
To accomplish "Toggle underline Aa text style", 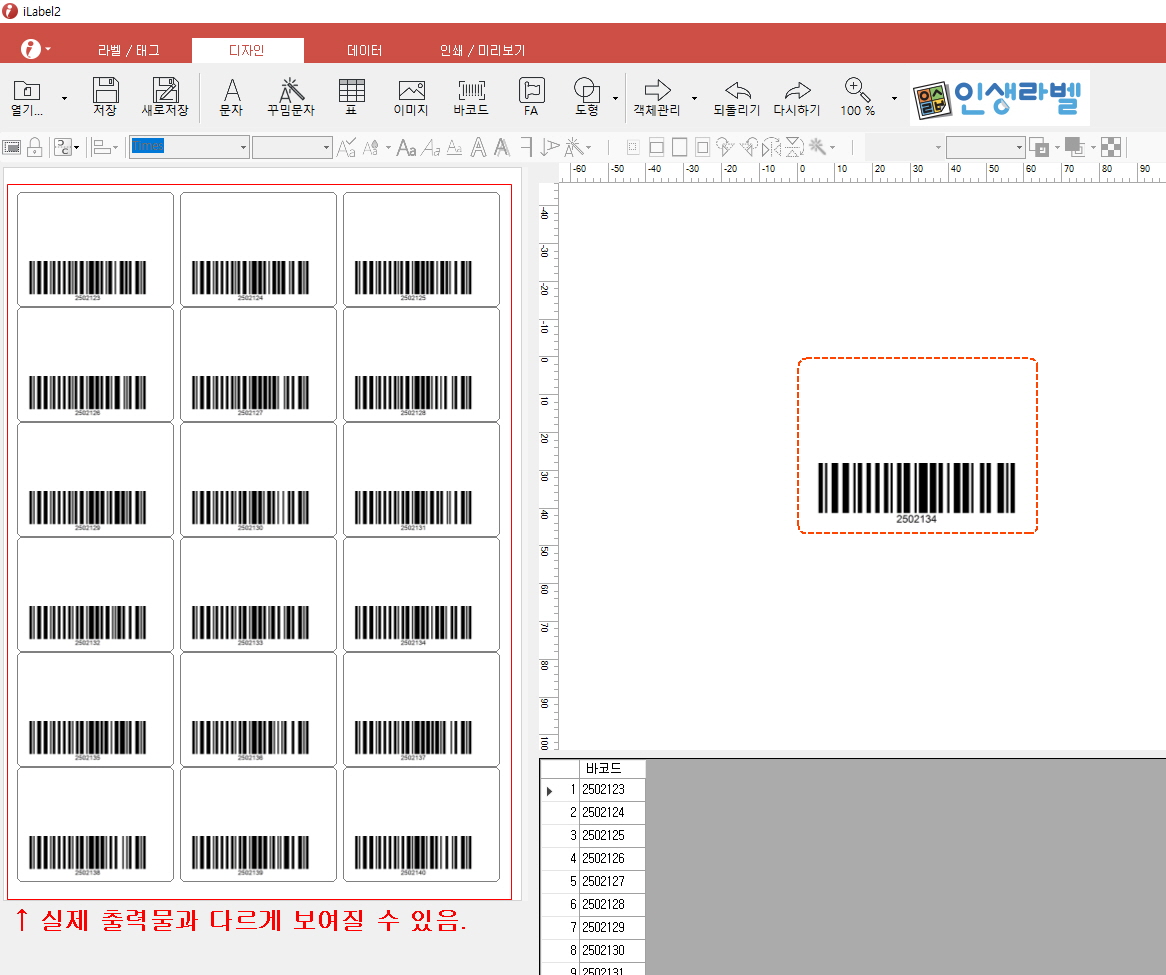I will pyautogui.click(x=454, y=147).
